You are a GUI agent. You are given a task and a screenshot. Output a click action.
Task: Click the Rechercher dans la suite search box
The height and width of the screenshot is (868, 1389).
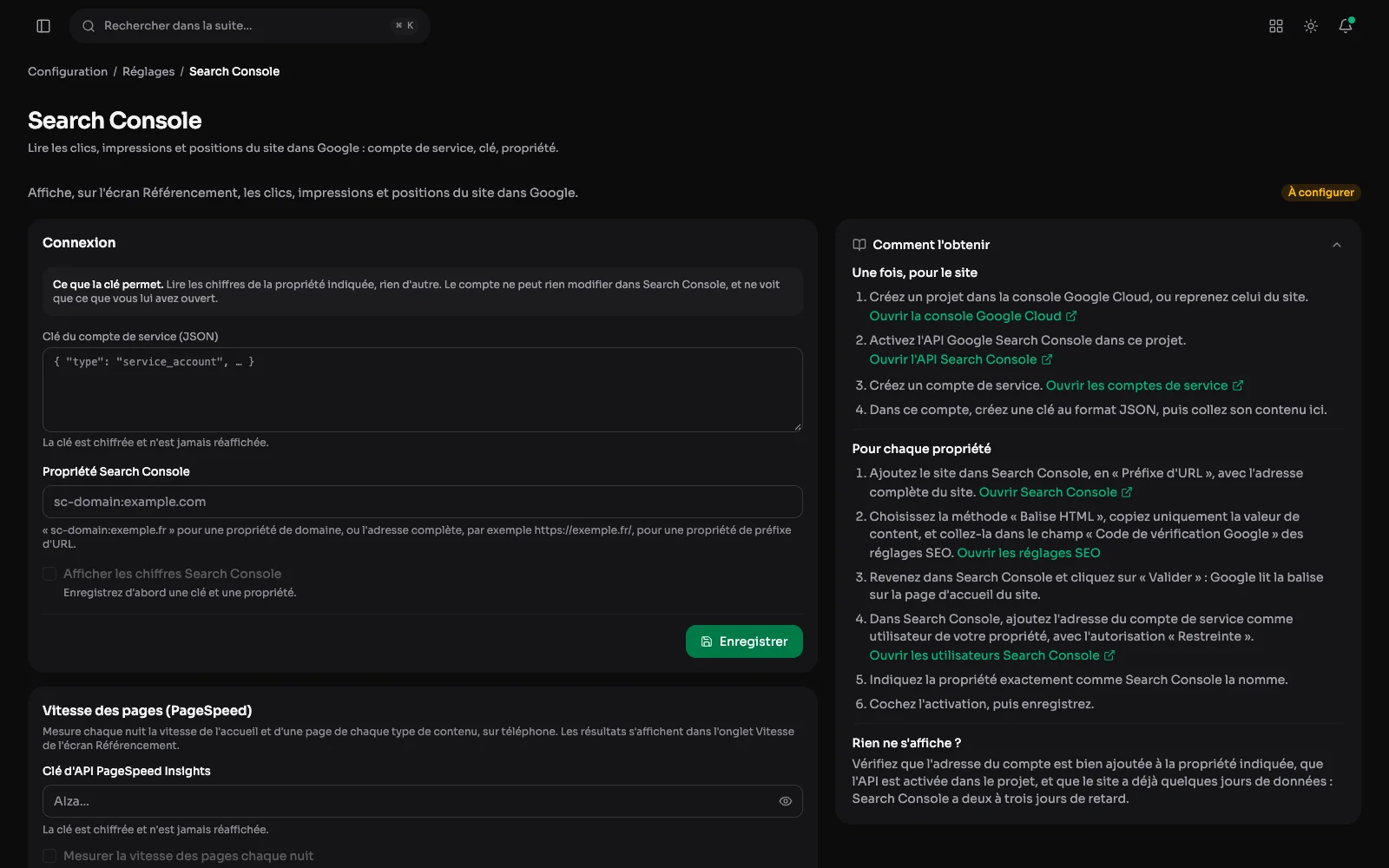[x=250, y=26]
